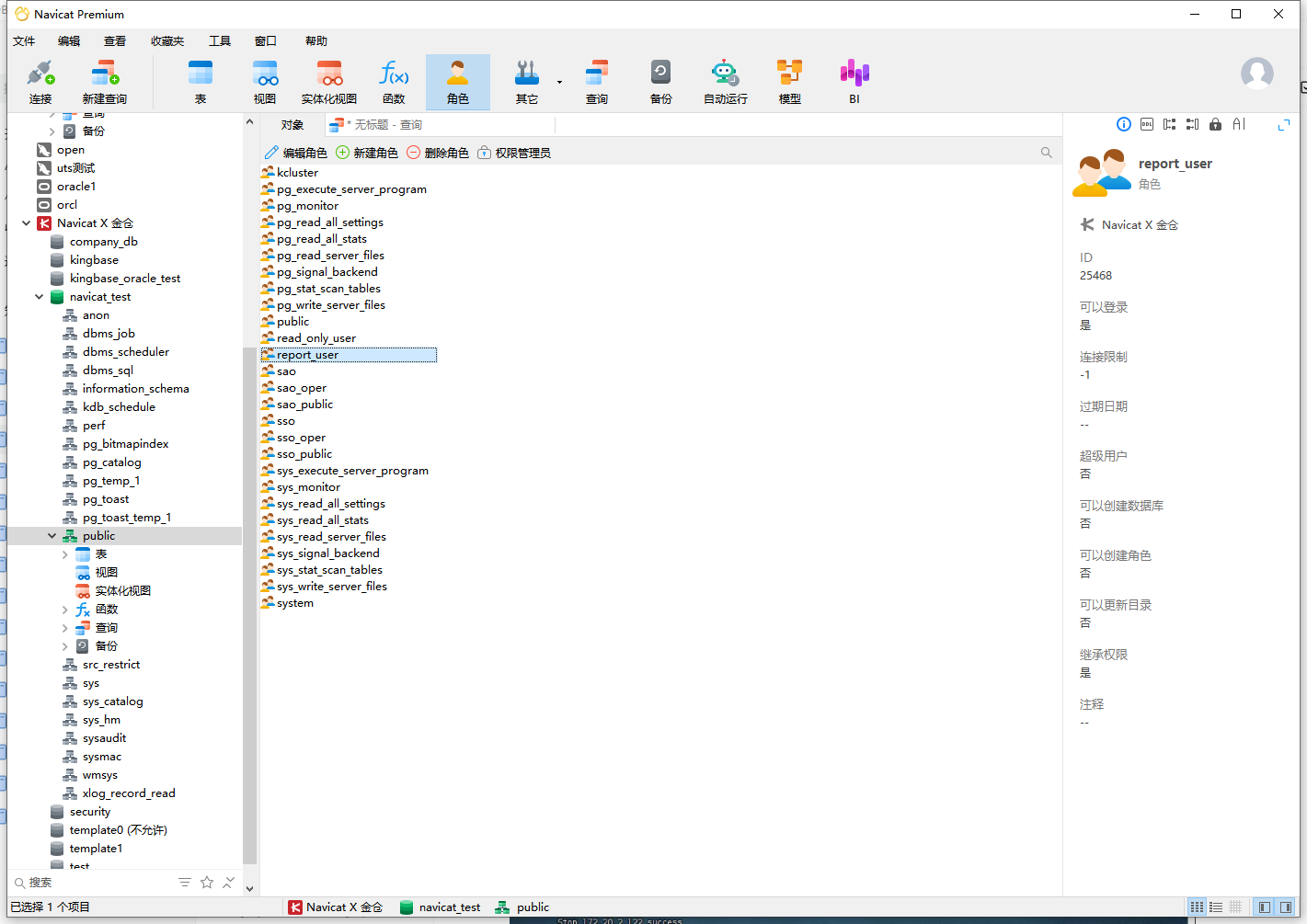Click 删除角色 delete role button
Screen dimensions: 1307x924
(438, 153)
